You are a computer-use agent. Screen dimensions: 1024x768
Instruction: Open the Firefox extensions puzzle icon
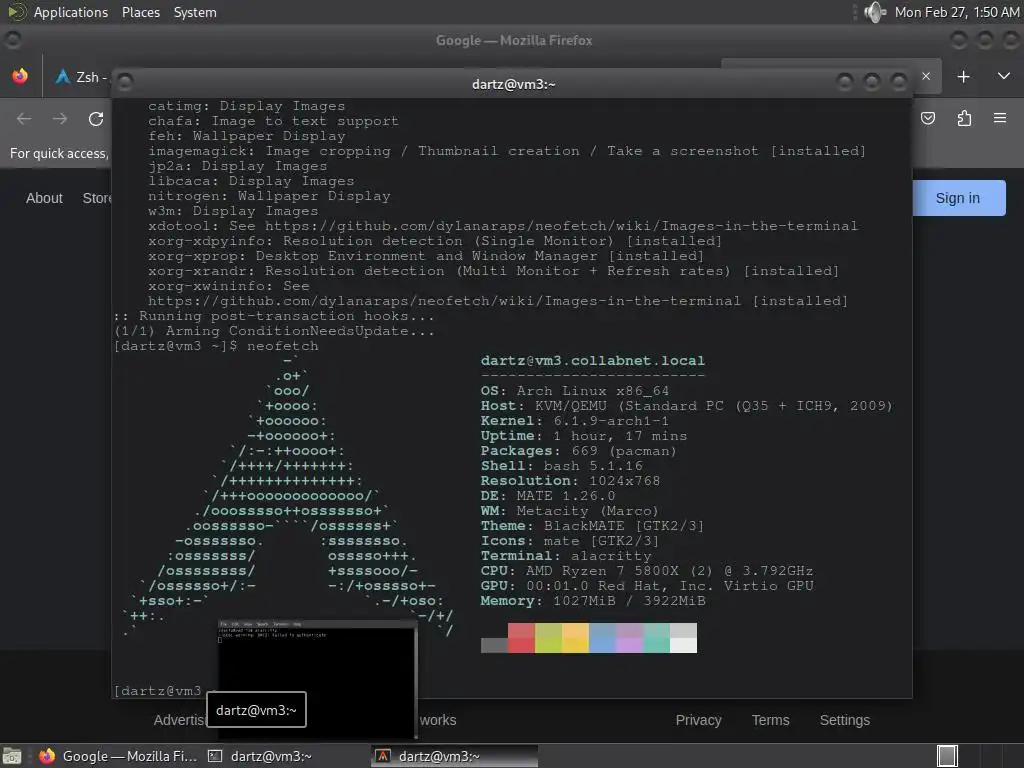(964, 118)
